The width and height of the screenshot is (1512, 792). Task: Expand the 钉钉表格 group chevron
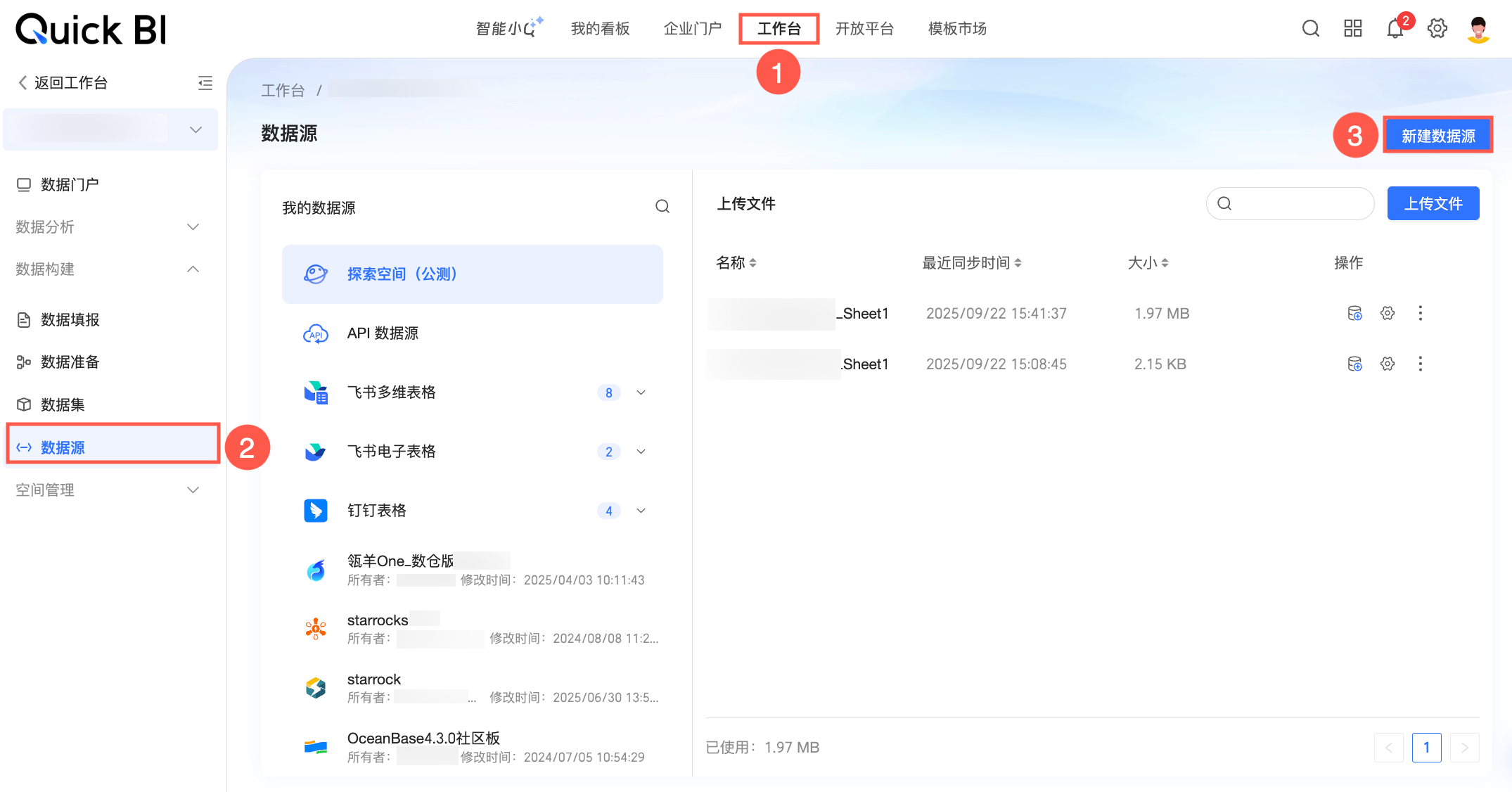tap(641, 511)
